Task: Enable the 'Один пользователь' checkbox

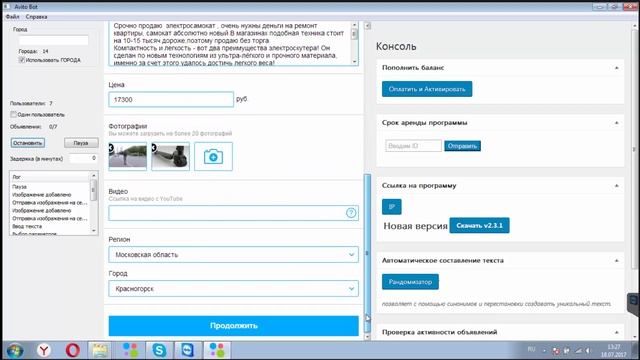Action: click(13, 115)
